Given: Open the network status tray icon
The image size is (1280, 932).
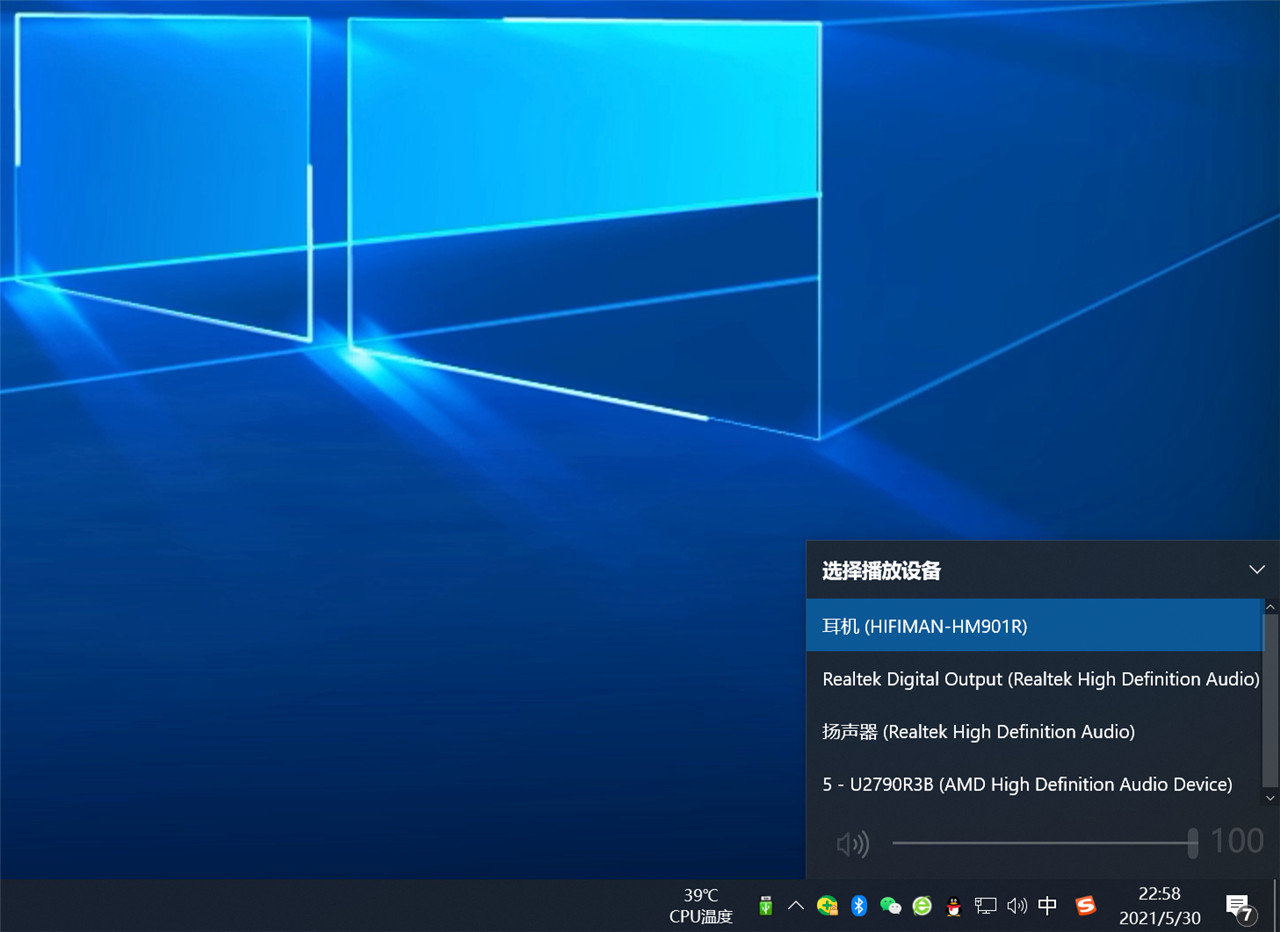Looking at the screenshot, I should tap(986, 906).
